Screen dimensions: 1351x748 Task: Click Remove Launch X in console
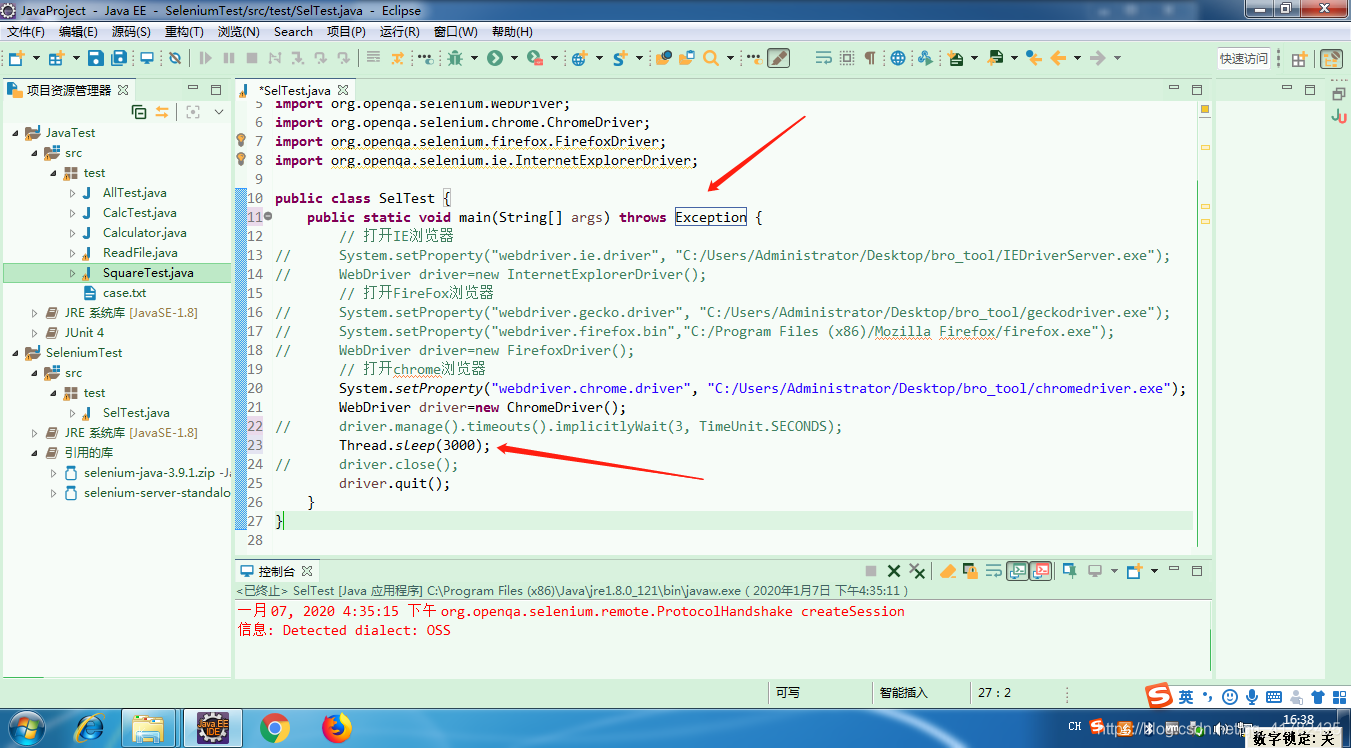click(894, 571)
